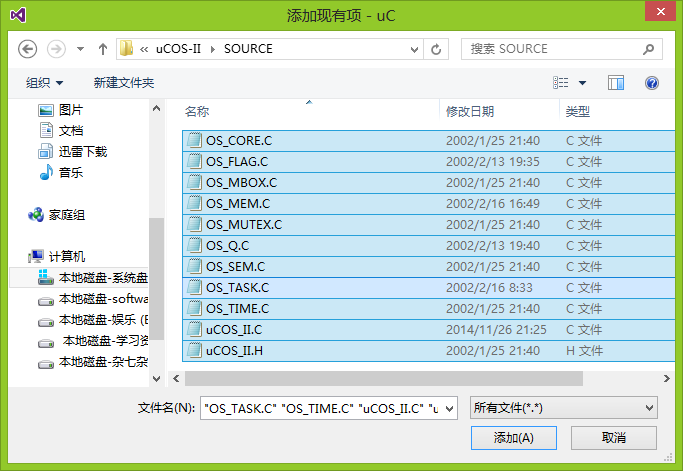Open 本地磁盘-系统盘 drive
Viewport: 683px width, 471px height.
(x=92, y=278)
